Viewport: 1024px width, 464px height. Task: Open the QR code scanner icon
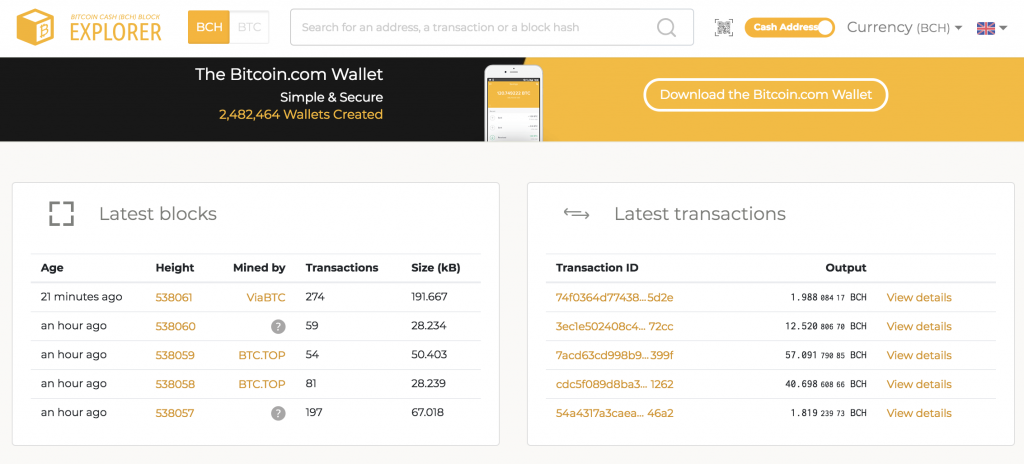(724, 28)
